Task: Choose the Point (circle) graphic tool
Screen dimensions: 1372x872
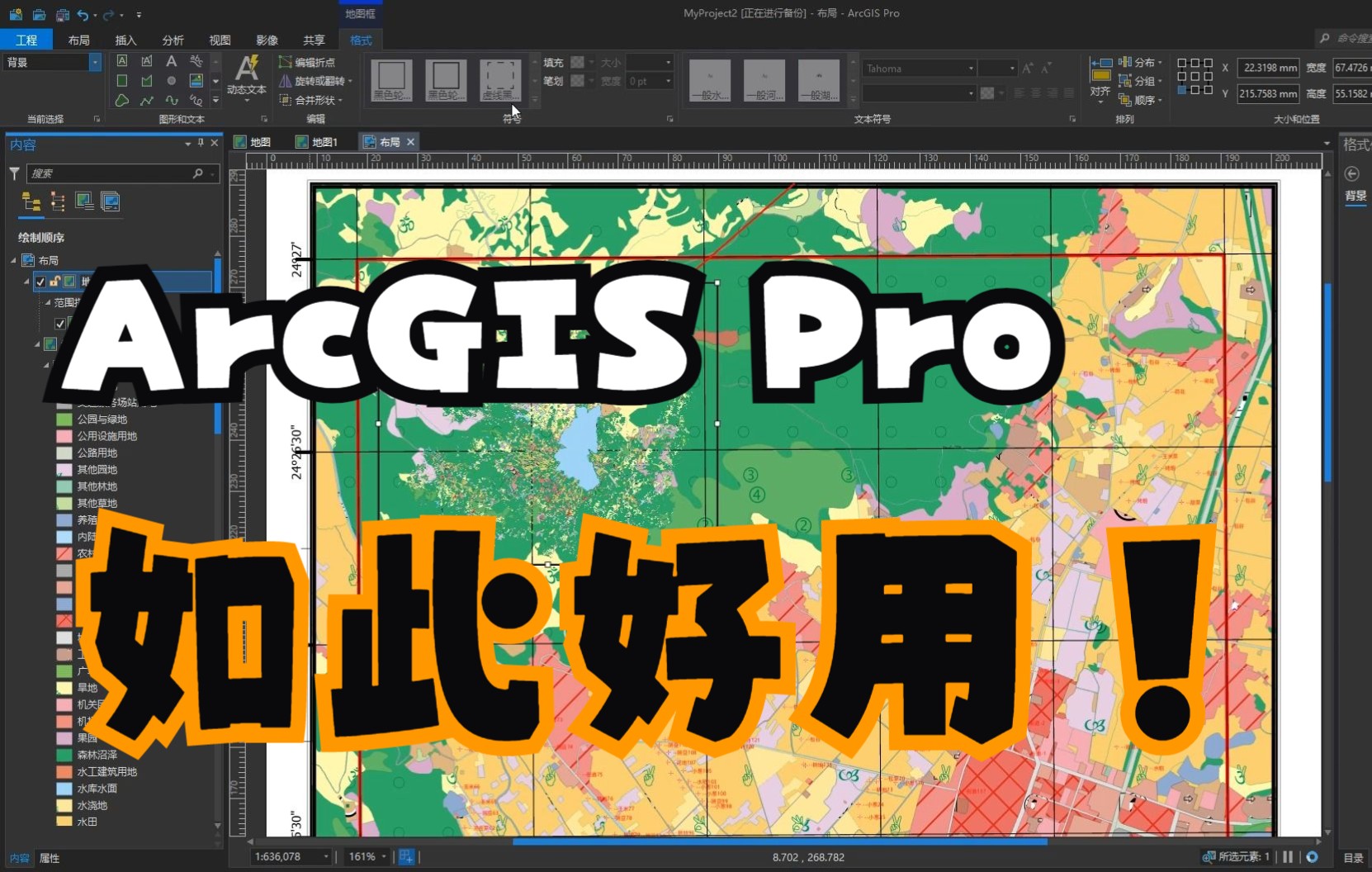Action: click(171, 81)
